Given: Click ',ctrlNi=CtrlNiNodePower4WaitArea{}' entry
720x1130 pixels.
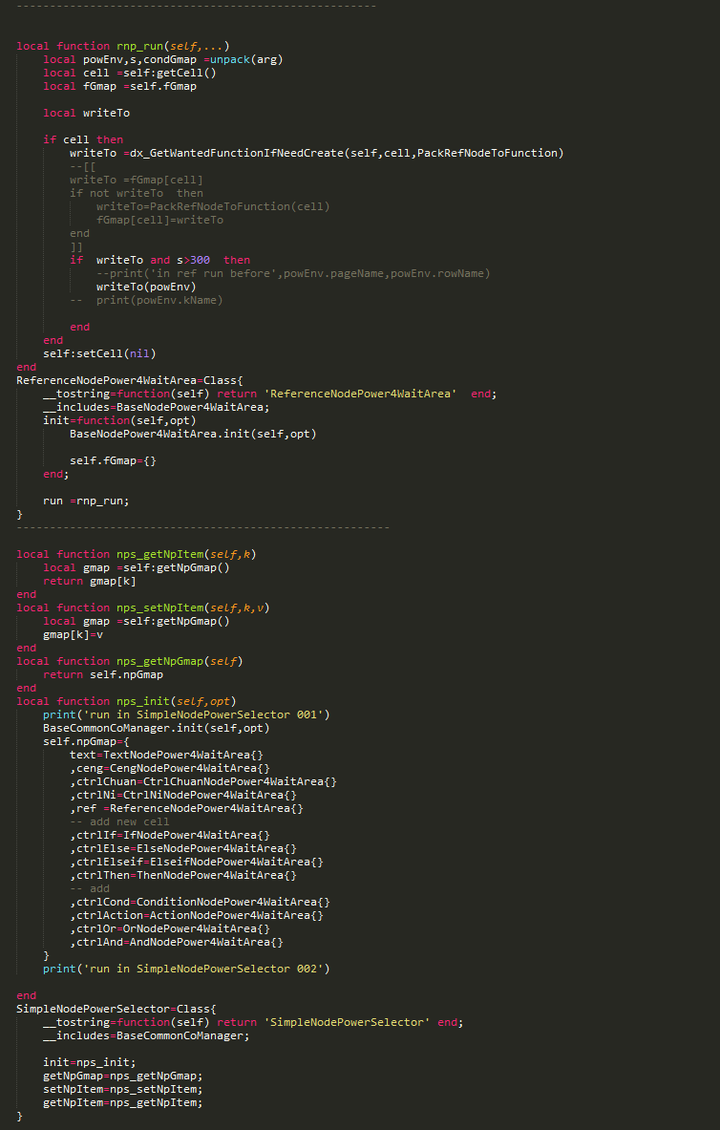Looking at the screenshot, I should [183, 795].
